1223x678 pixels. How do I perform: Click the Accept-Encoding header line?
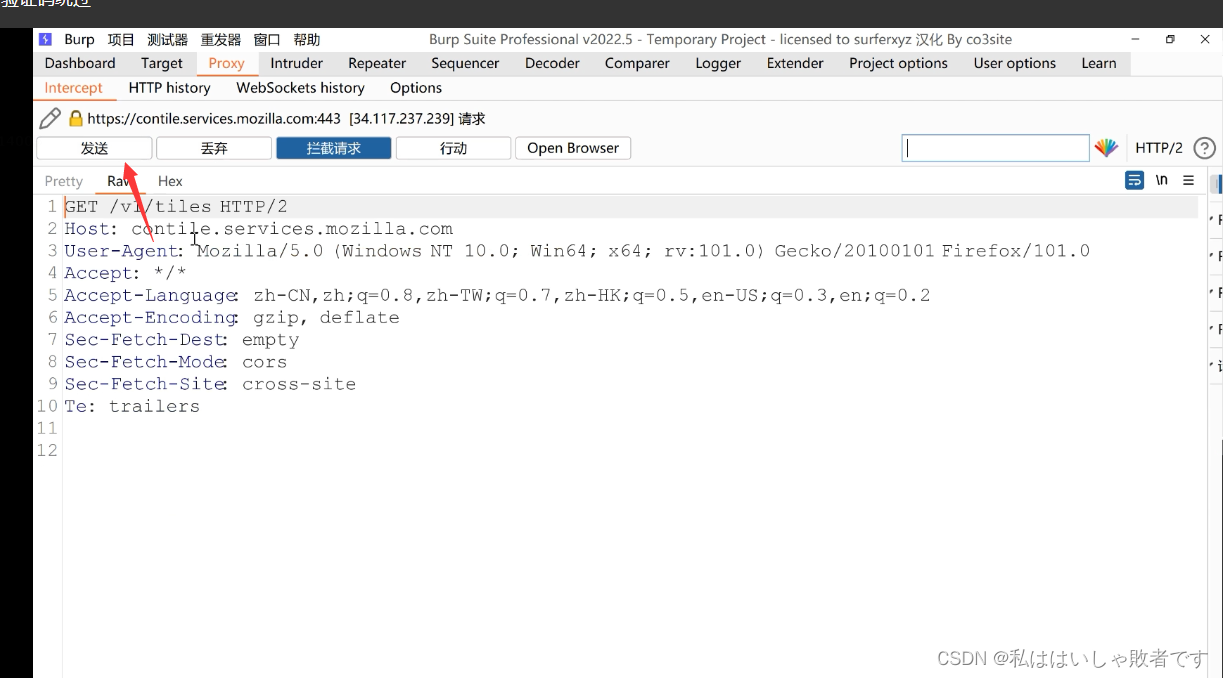232,317
